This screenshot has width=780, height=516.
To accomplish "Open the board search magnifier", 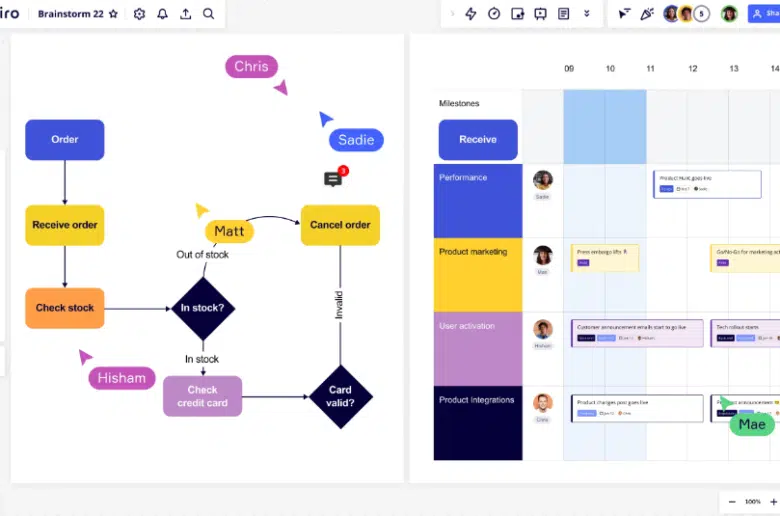I will [208, 14].
